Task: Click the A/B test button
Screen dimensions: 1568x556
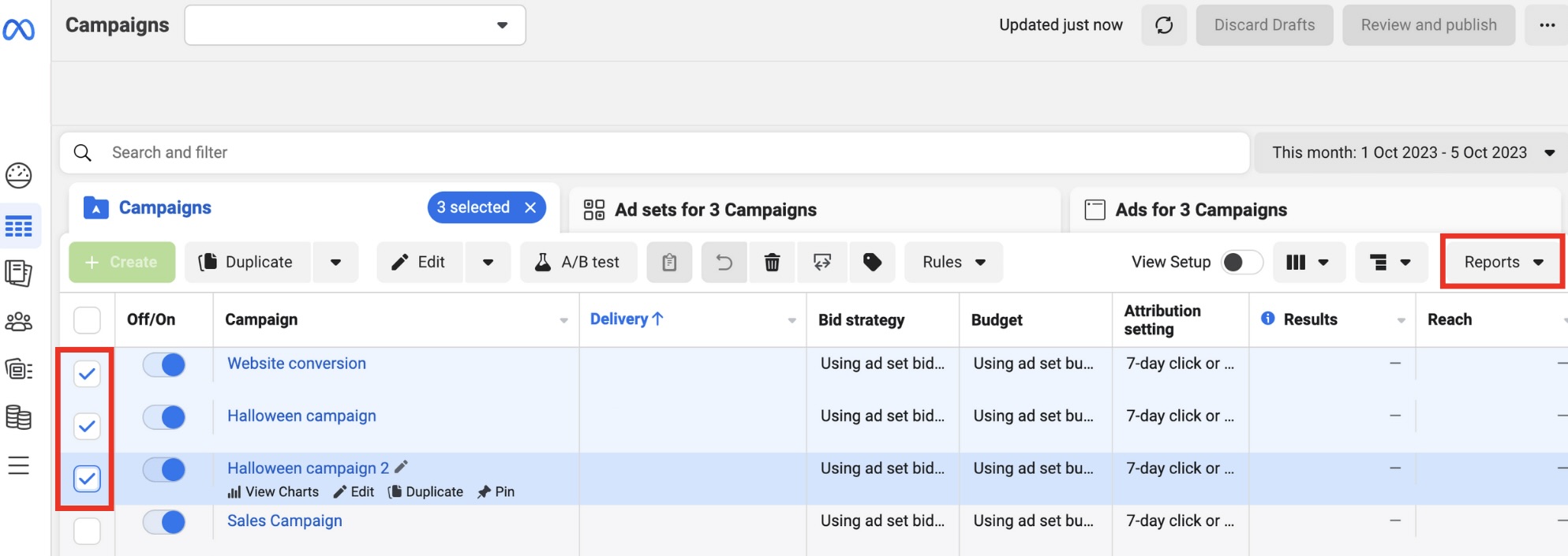Action: (578, 262)
